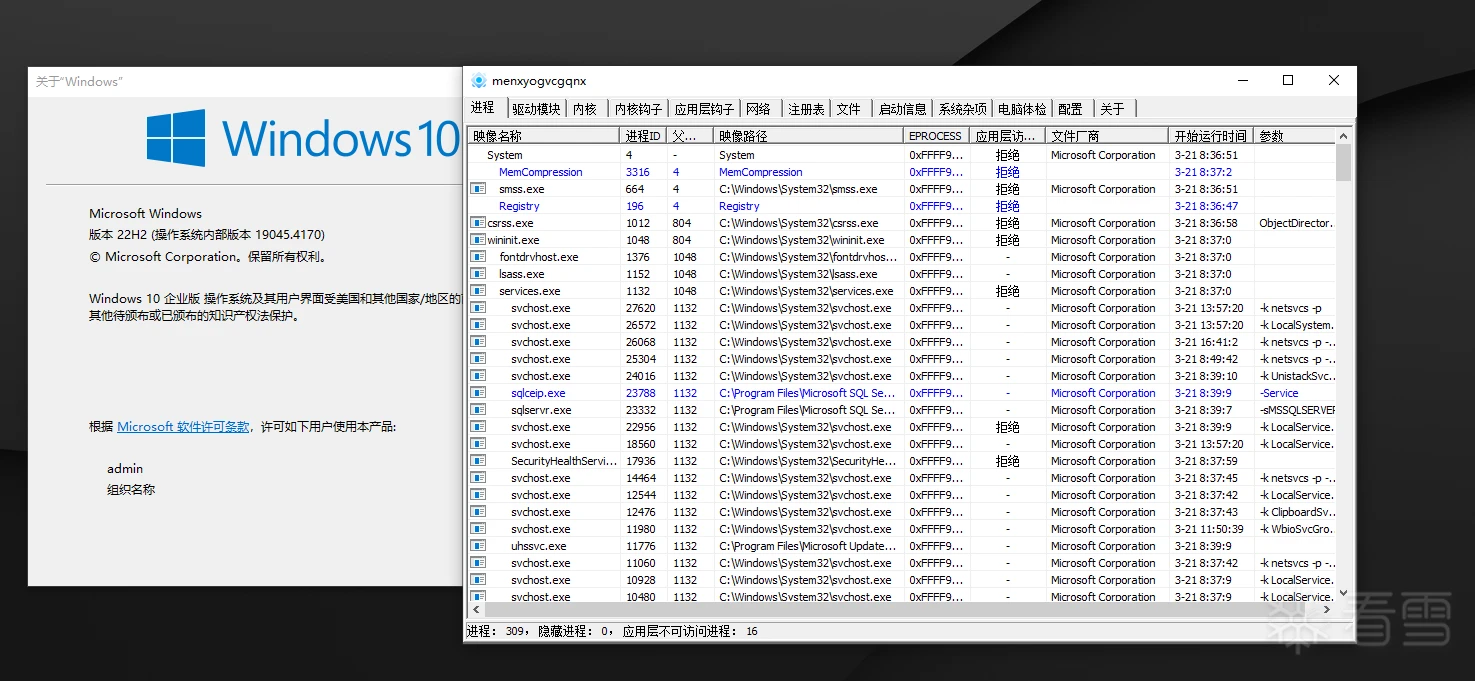Click the process ID cell 23788
The height and width of the screenshot is (681, 1475).
click(641, 393)
